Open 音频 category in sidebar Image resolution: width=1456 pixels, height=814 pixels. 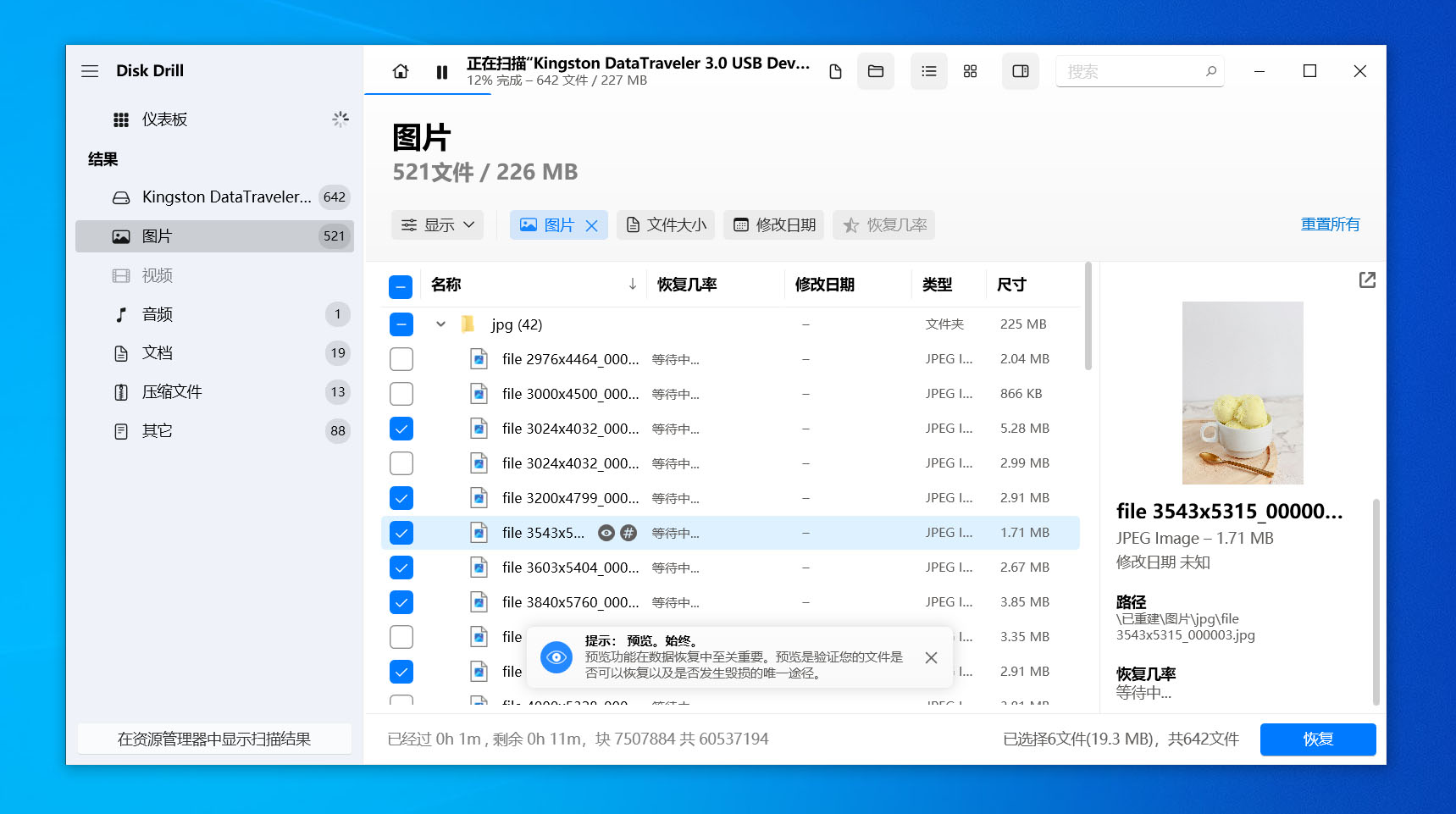(215, 314)
